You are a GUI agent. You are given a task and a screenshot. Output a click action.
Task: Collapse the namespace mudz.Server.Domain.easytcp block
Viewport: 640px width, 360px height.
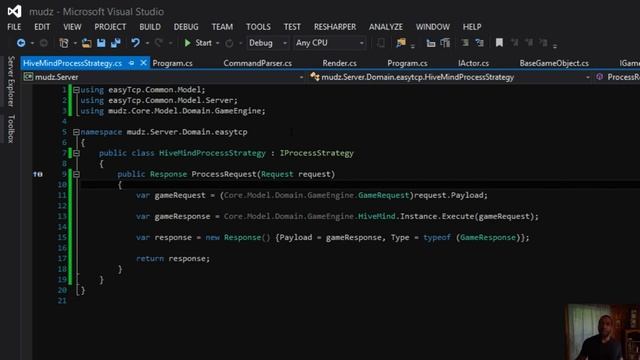(76, 132)
